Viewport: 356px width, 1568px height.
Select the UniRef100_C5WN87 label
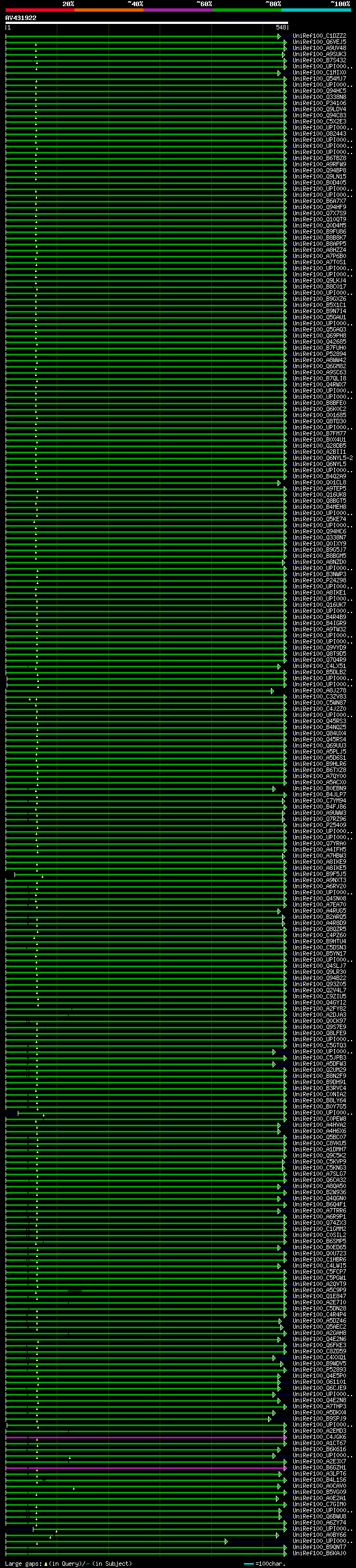coord(319,703)
